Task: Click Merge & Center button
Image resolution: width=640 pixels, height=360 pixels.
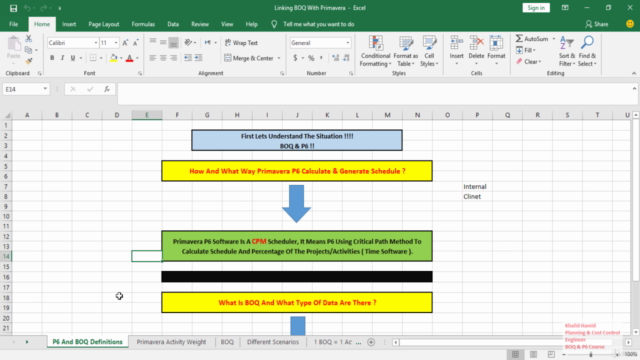Action: (249, 58)
